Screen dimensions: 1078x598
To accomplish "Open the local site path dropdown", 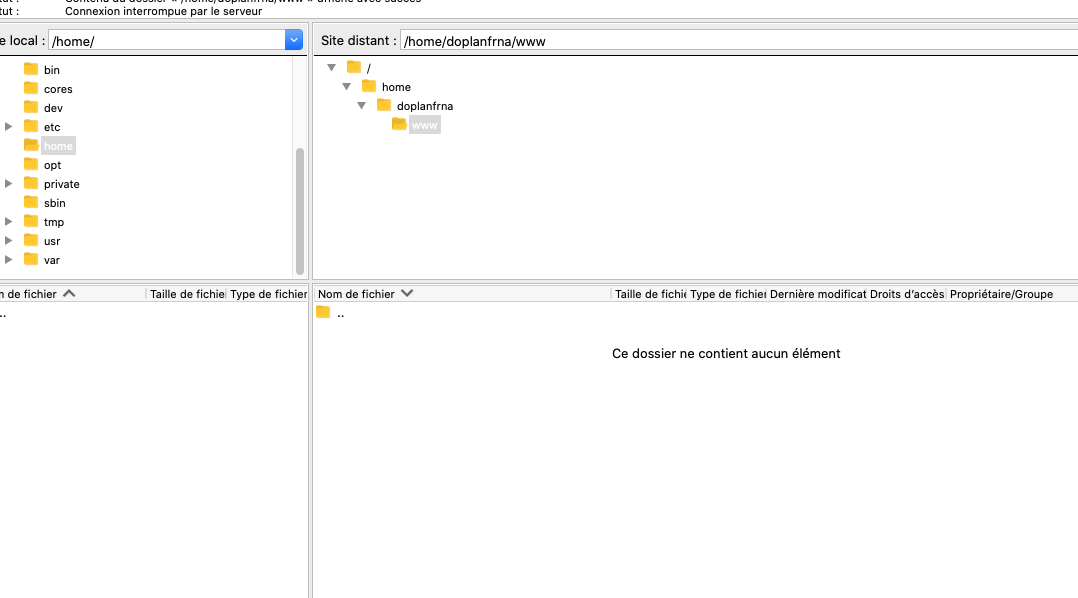I will point(294,40).
